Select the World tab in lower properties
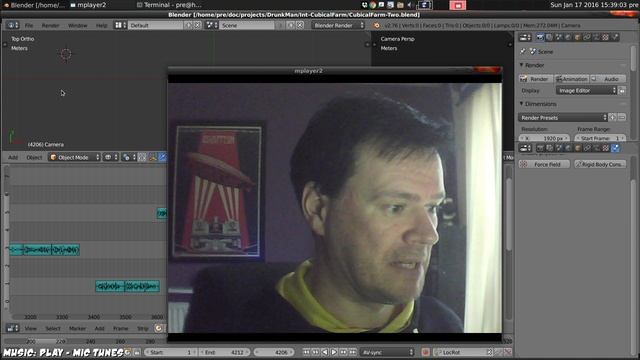640x360 pixels. 568,148
